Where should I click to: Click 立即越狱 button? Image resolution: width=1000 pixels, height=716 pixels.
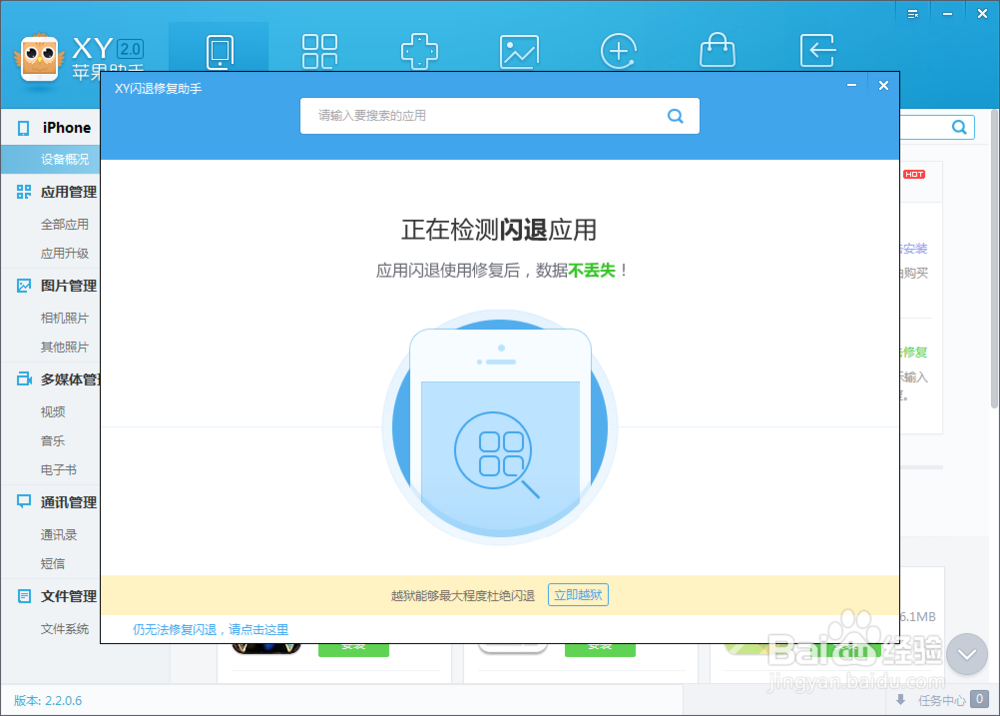[x=578, y=595]
